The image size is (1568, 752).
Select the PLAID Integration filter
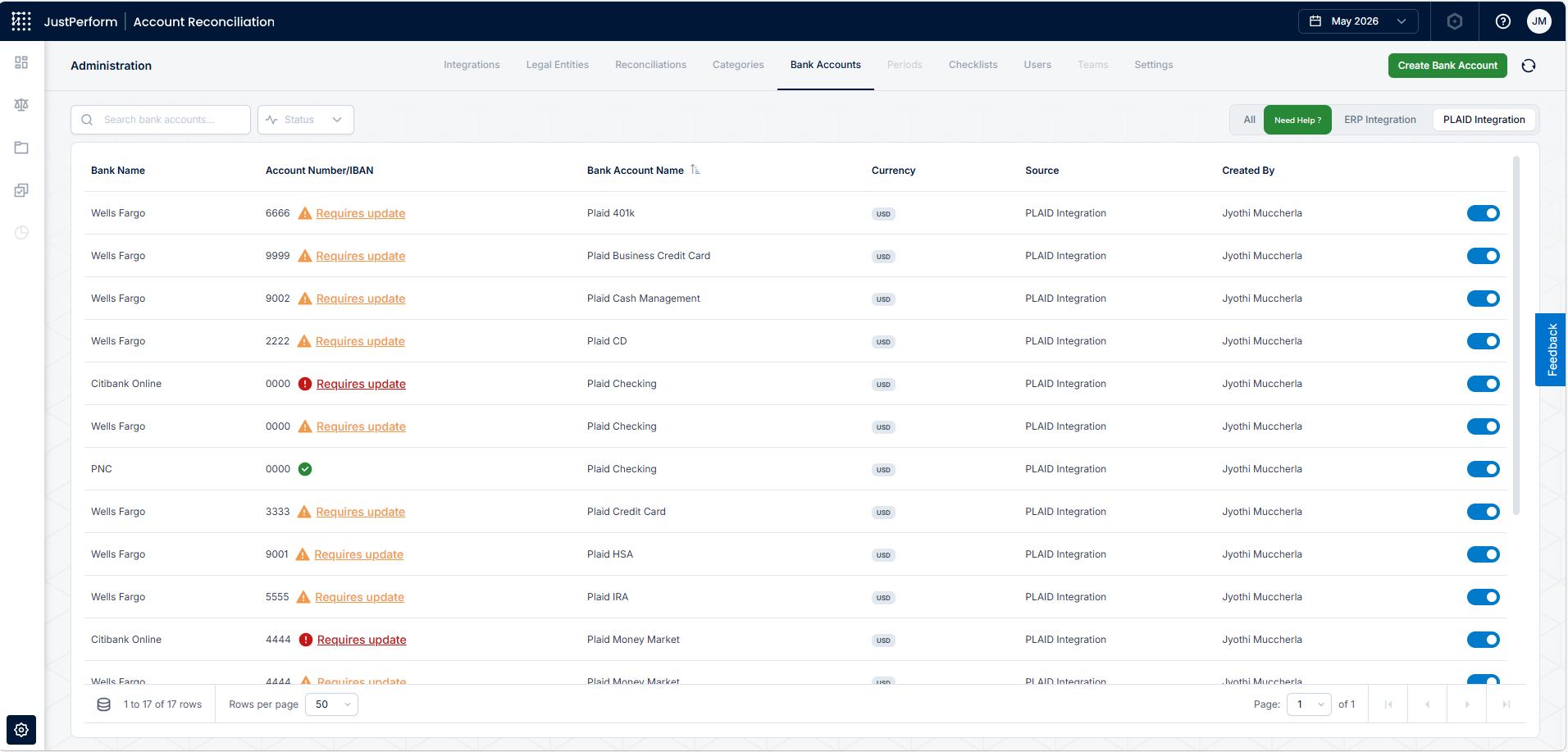(1484, 120)
